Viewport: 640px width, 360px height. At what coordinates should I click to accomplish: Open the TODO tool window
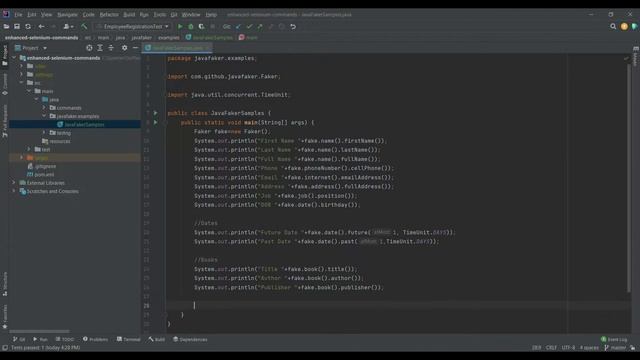(64, 339)
